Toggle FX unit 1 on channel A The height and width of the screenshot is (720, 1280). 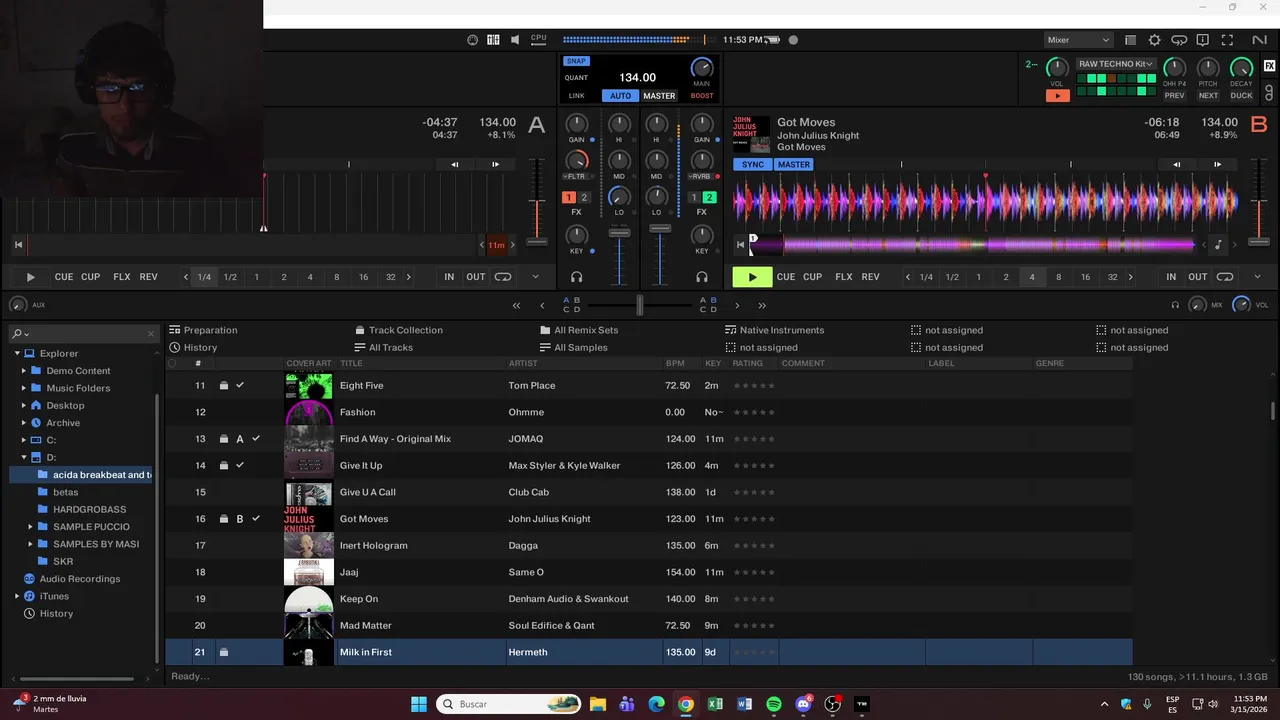[x=569, y=198]
